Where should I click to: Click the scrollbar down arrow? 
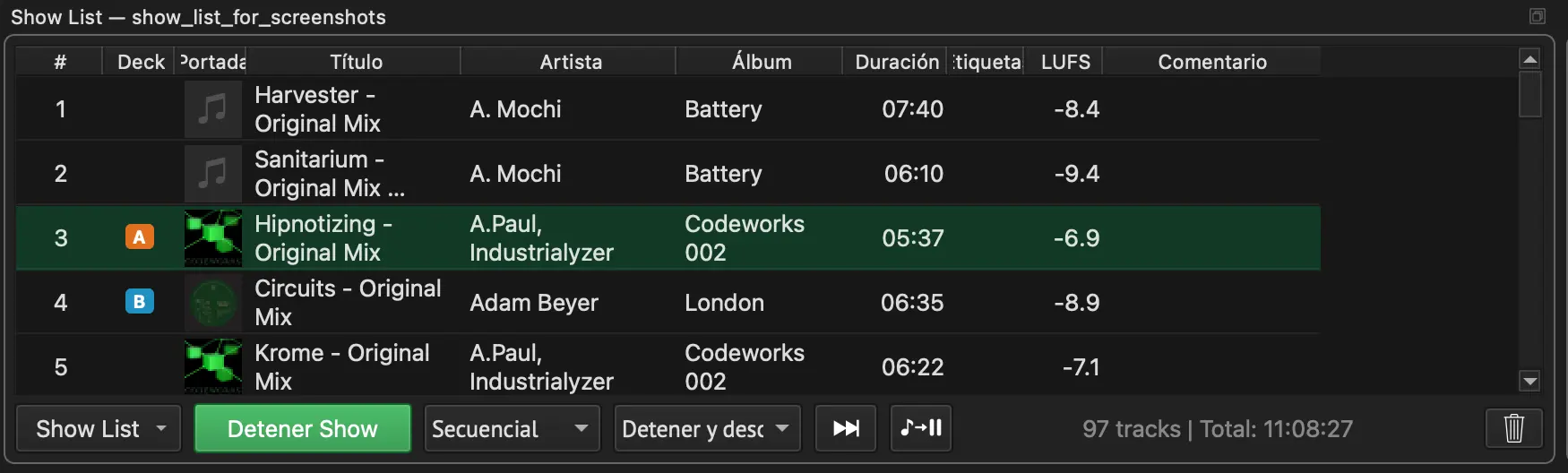pyautogui.click(x=1530, y=382)
